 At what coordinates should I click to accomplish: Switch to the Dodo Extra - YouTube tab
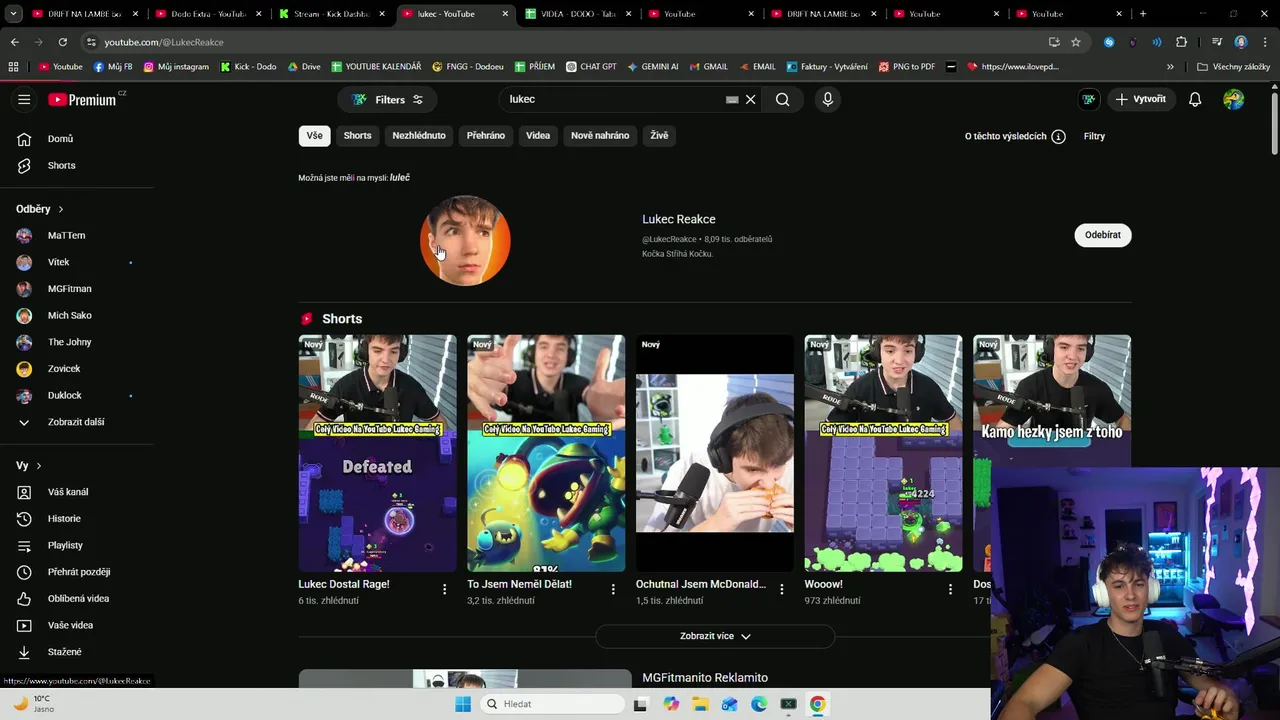tap(208, 14)
